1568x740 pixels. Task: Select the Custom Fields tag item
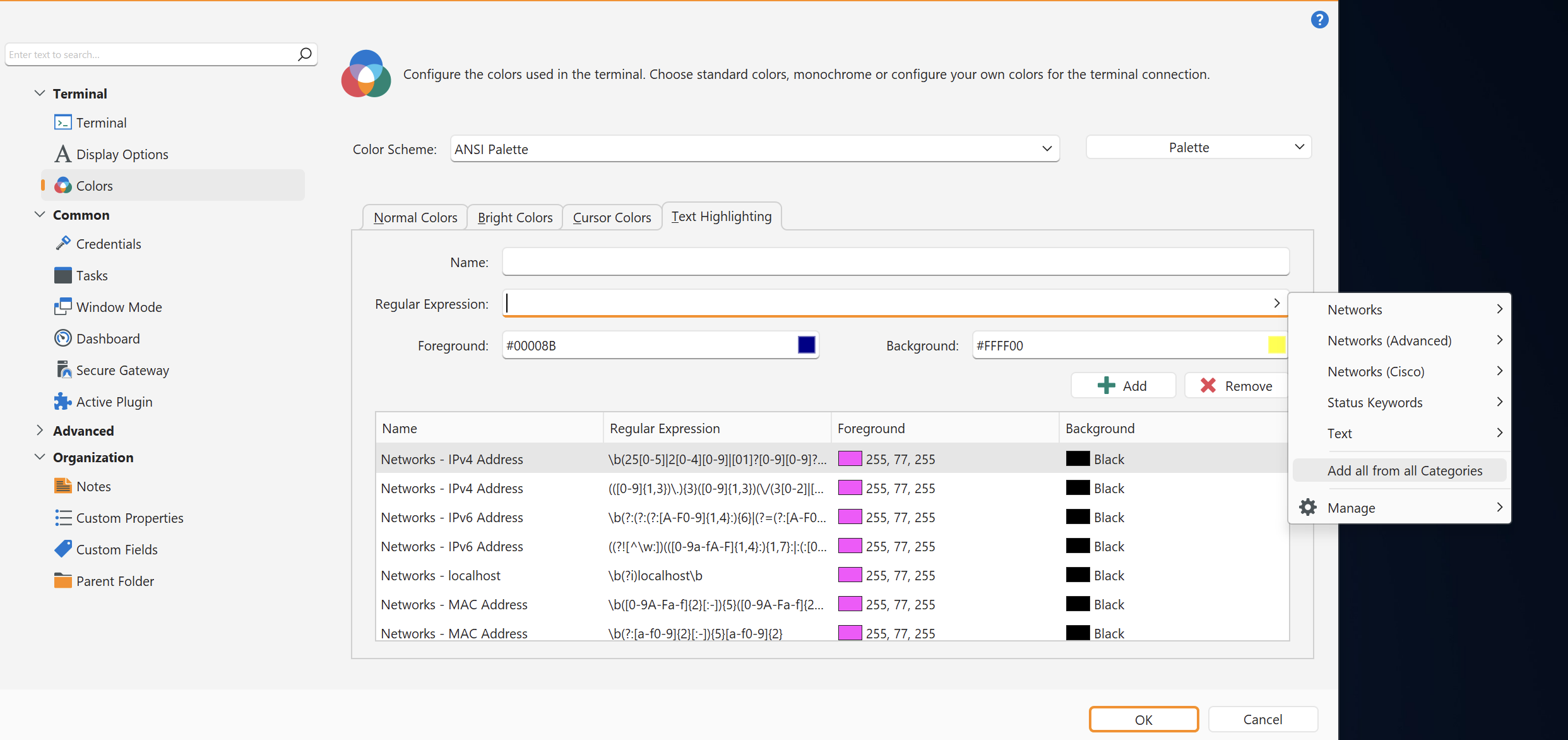point(116,549)
